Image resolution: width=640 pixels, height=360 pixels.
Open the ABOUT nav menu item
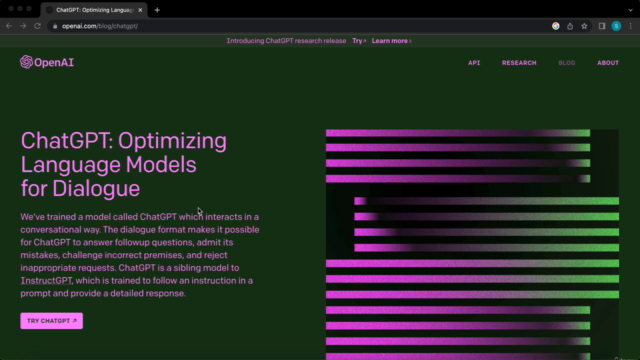pos(608,63)
